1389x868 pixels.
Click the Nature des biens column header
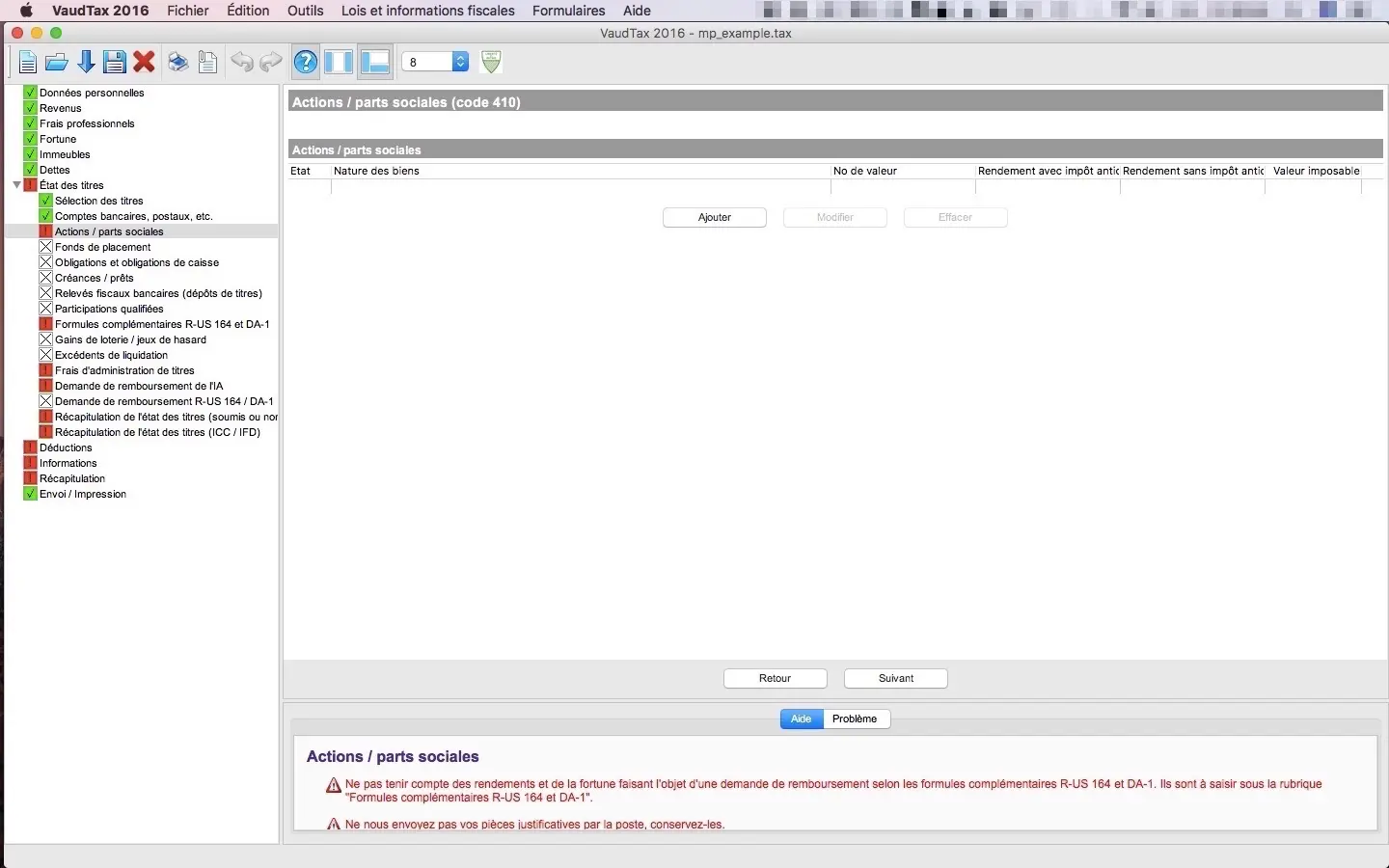point(581,171)
